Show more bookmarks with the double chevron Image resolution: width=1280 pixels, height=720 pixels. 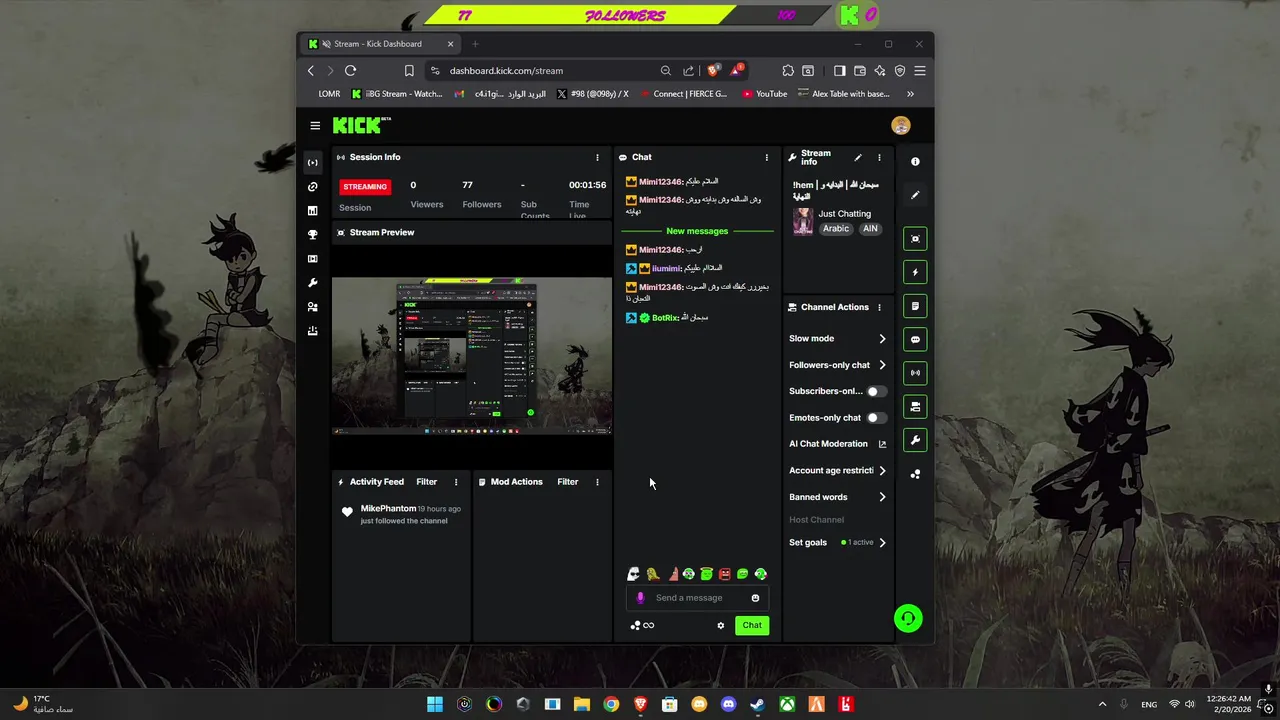(x=910, y=94)
